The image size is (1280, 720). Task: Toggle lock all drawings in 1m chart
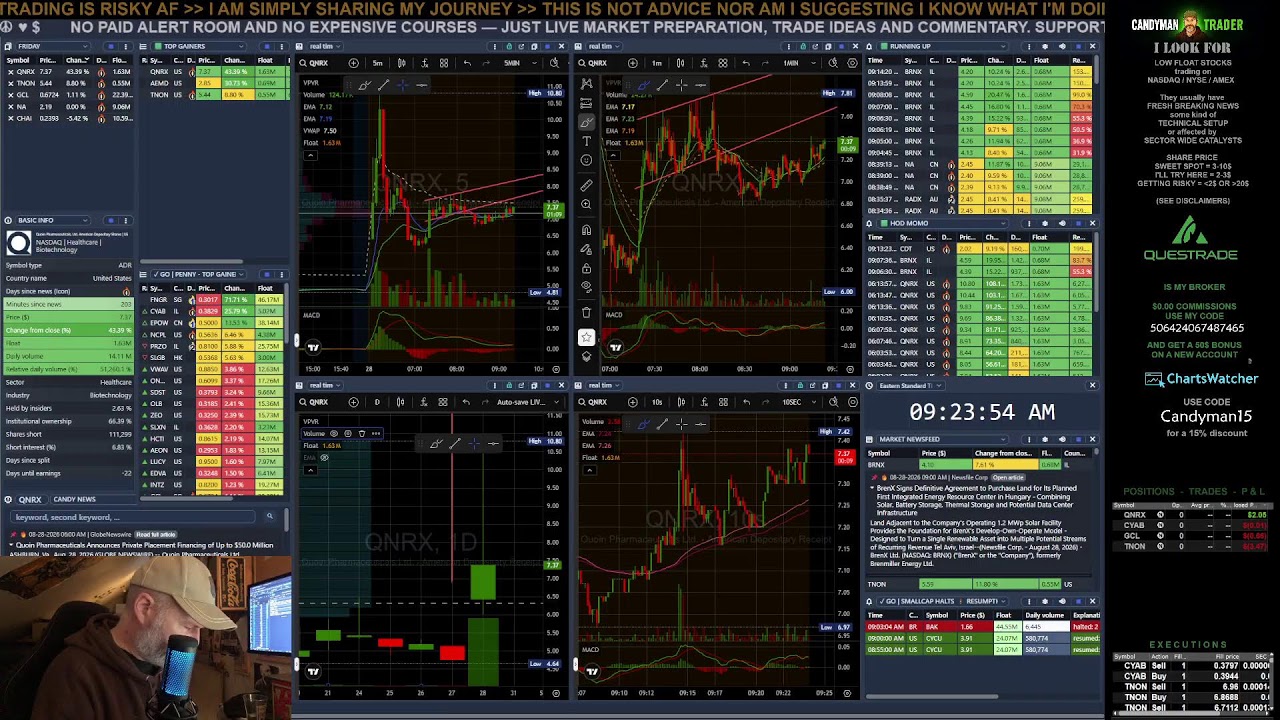pyautogui.click(x=586, y=268)
